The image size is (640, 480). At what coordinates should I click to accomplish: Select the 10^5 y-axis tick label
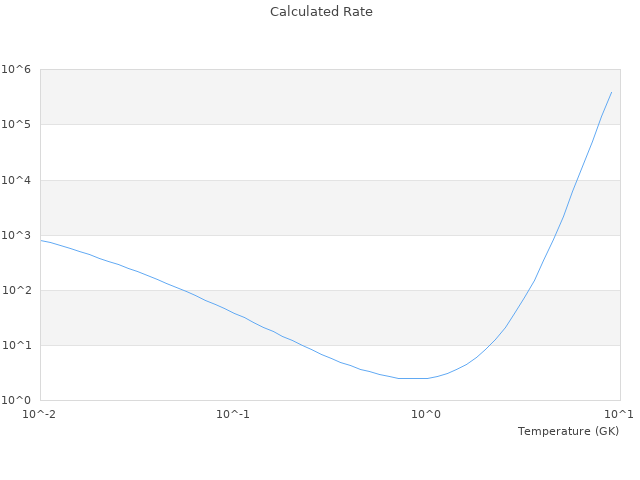click(x=17, y=125)
